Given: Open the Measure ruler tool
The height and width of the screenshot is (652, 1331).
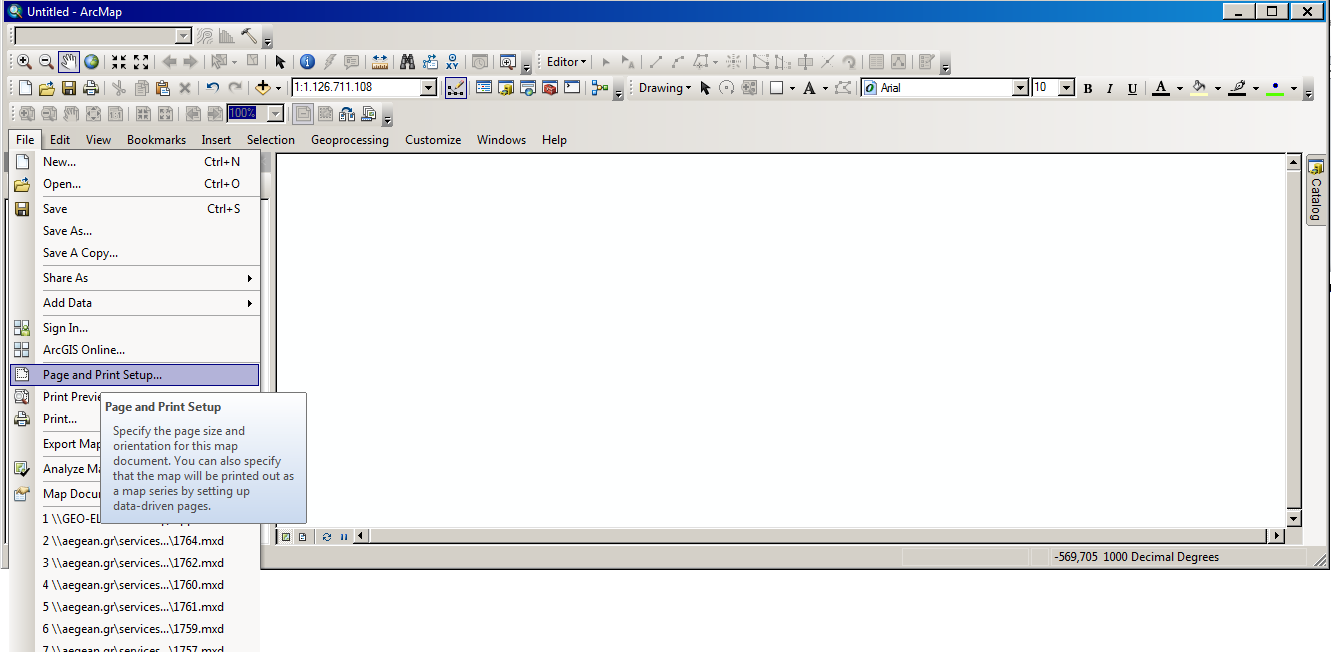Looking at the screenshot, I should coord(380,62).
